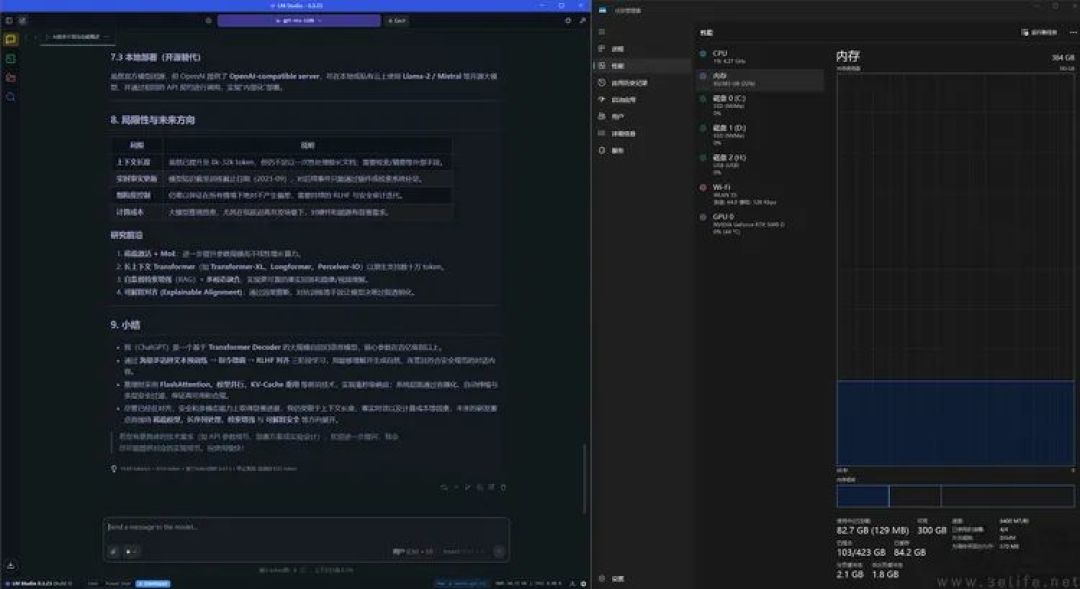Click the '2.1 GB' paged pool value
Screen dimensions: 1080x589
click(849, 574)
